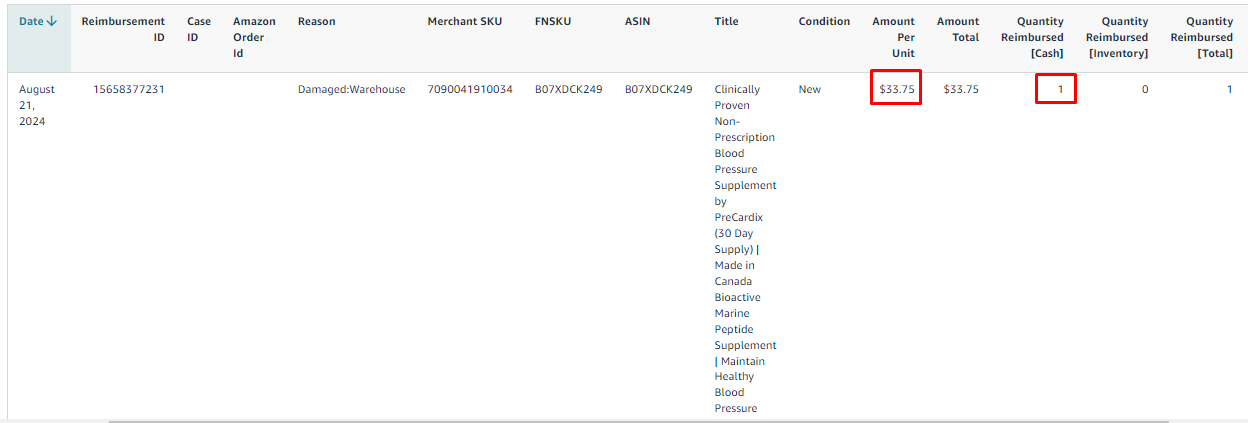This screenshot has width=1248, height=423.
Task: Click the Amount Total column header
Action: click(x=957, y=29)
